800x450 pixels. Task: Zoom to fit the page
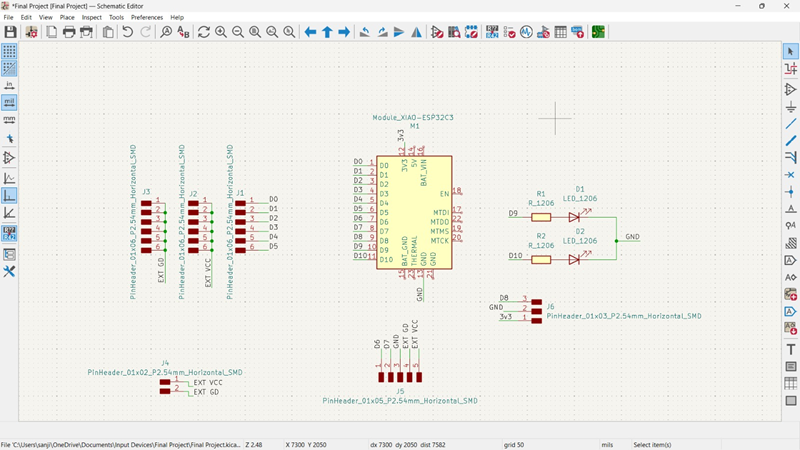pyautogui.click(x=255, y=32)
